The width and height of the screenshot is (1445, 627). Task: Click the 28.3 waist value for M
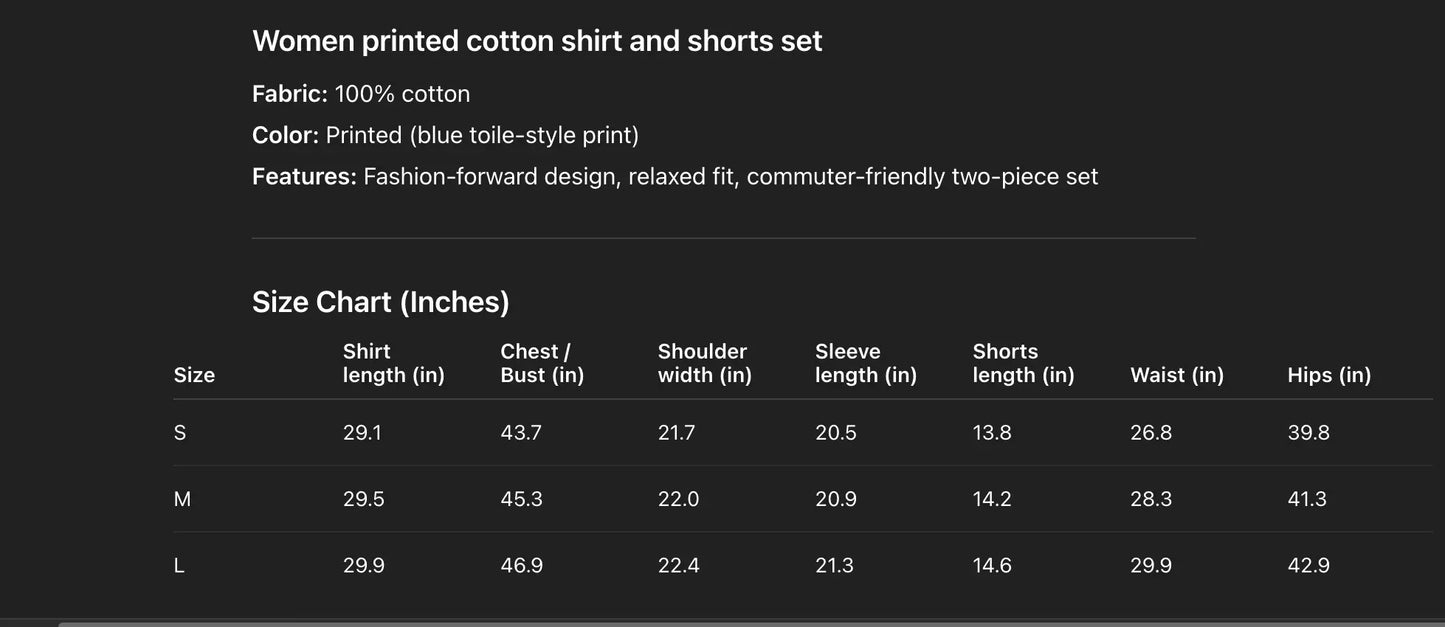[x=1151, y=499]
